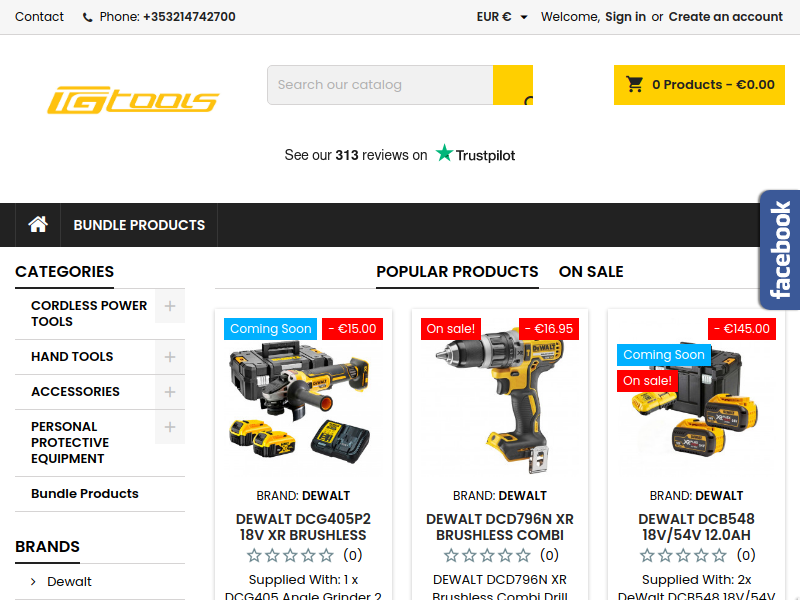
Task: Click the 313 reviews Trustpilot text
Action: (356, 155)
